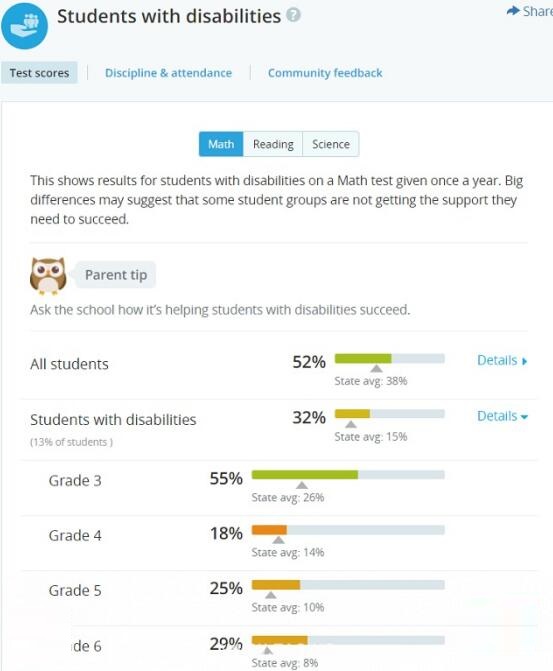Select the Test scores tab

coord(39,73)
